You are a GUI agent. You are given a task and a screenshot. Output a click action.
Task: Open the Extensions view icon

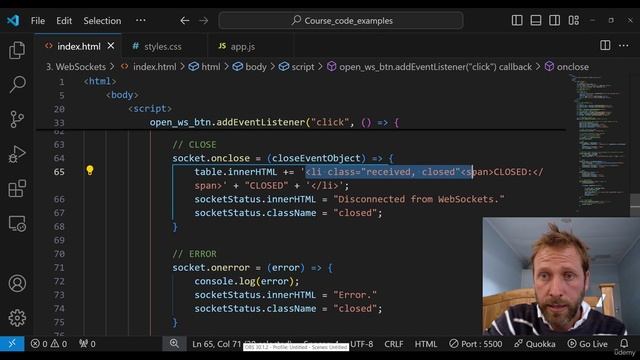point(17,189)
